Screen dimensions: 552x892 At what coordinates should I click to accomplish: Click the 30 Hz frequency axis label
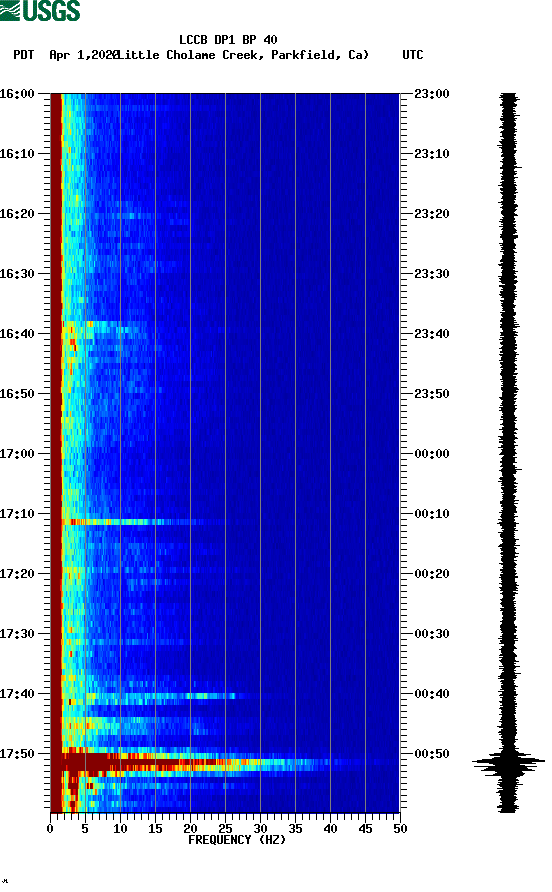(x=260, y=829)
